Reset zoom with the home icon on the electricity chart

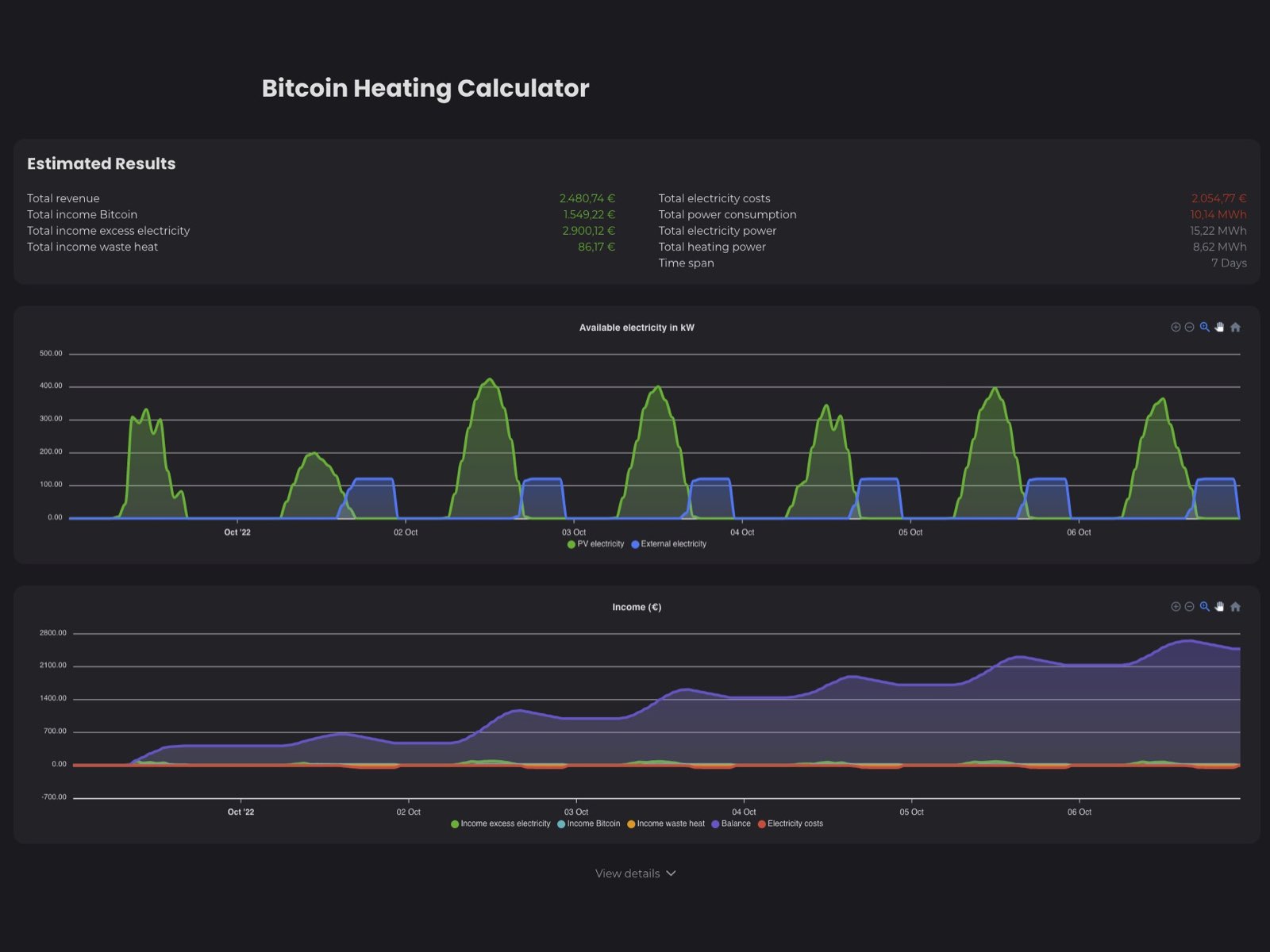tap(1235, 327)
